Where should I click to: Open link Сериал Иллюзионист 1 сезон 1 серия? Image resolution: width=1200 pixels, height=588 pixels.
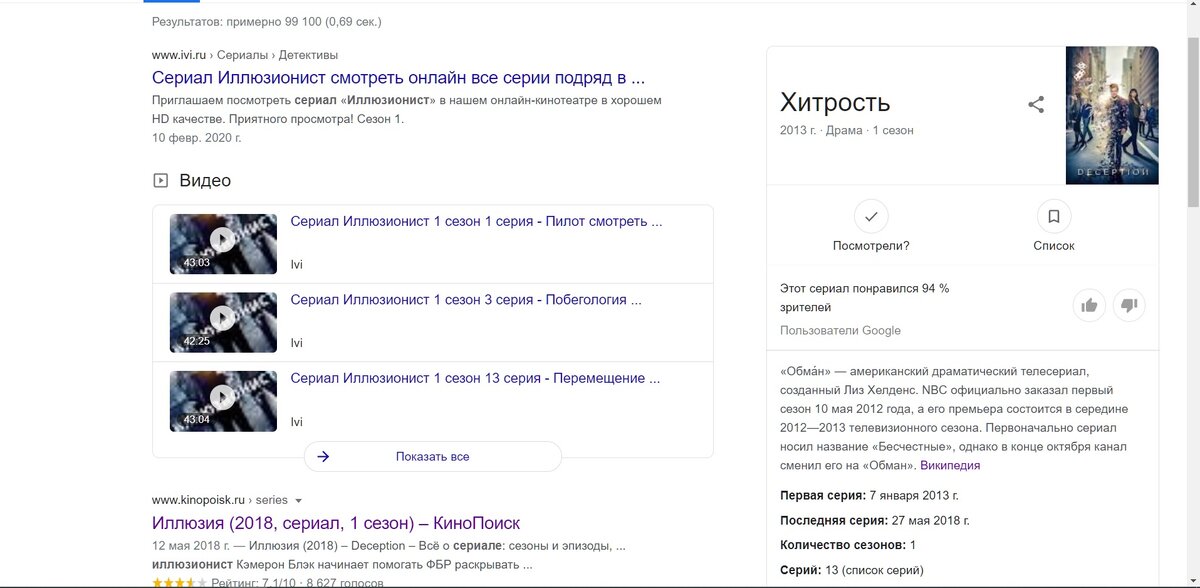tap(476, 221)
